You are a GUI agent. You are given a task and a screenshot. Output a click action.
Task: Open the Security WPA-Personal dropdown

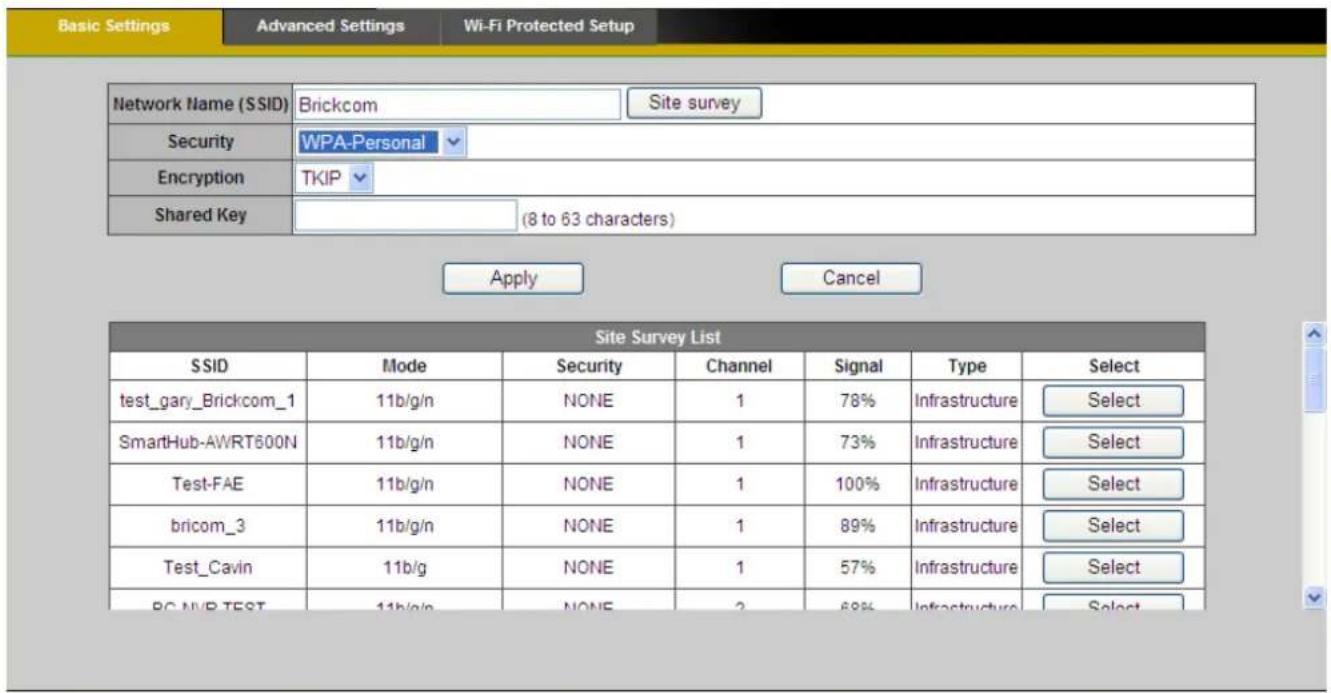coord(381,143)
